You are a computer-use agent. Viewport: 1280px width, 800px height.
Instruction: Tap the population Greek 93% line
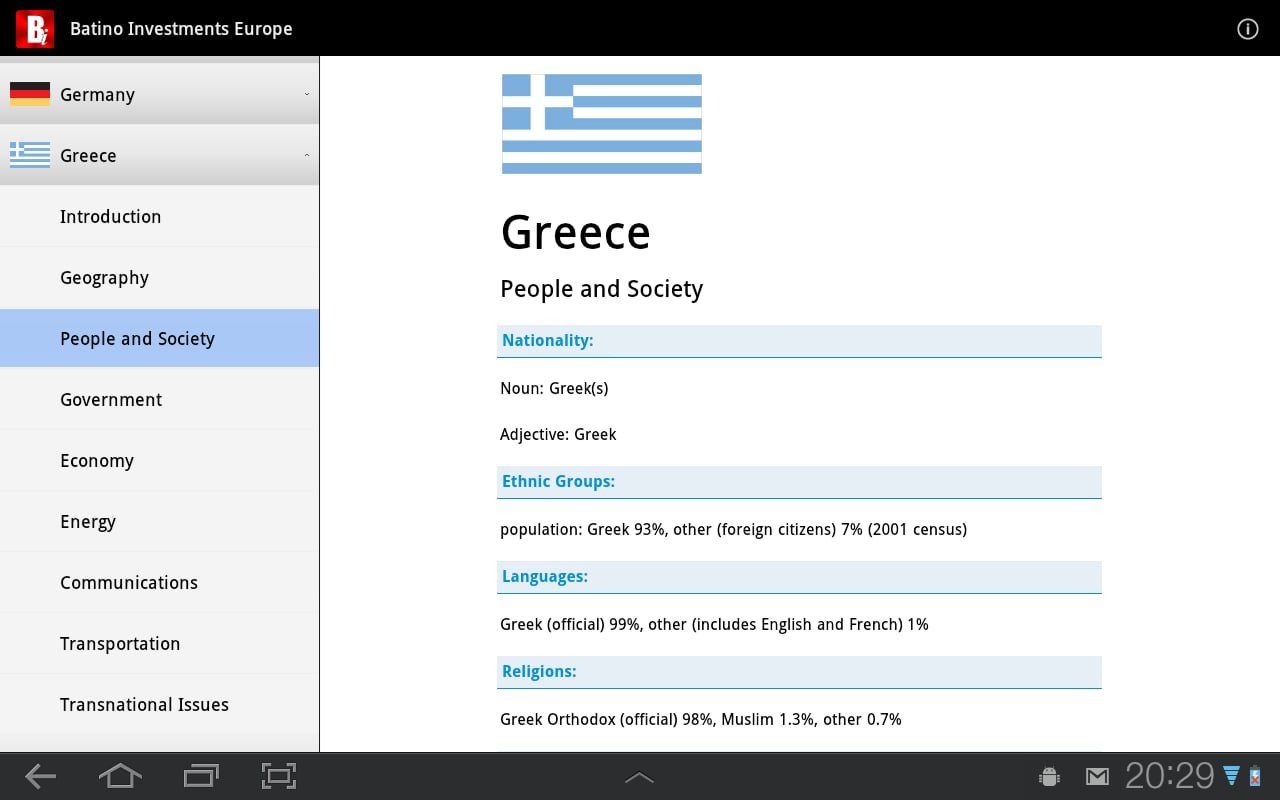point(733,530)
